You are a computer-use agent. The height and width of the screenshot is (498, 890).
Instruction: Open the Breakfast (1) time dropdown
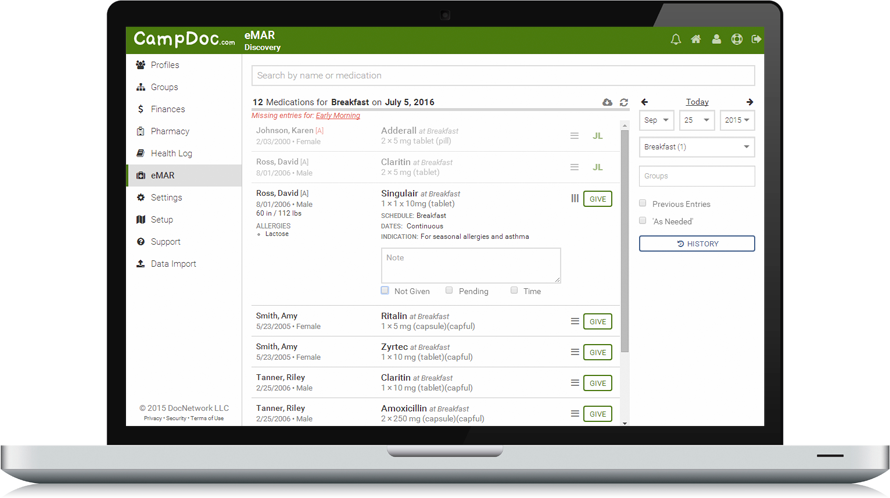point(697,147)
